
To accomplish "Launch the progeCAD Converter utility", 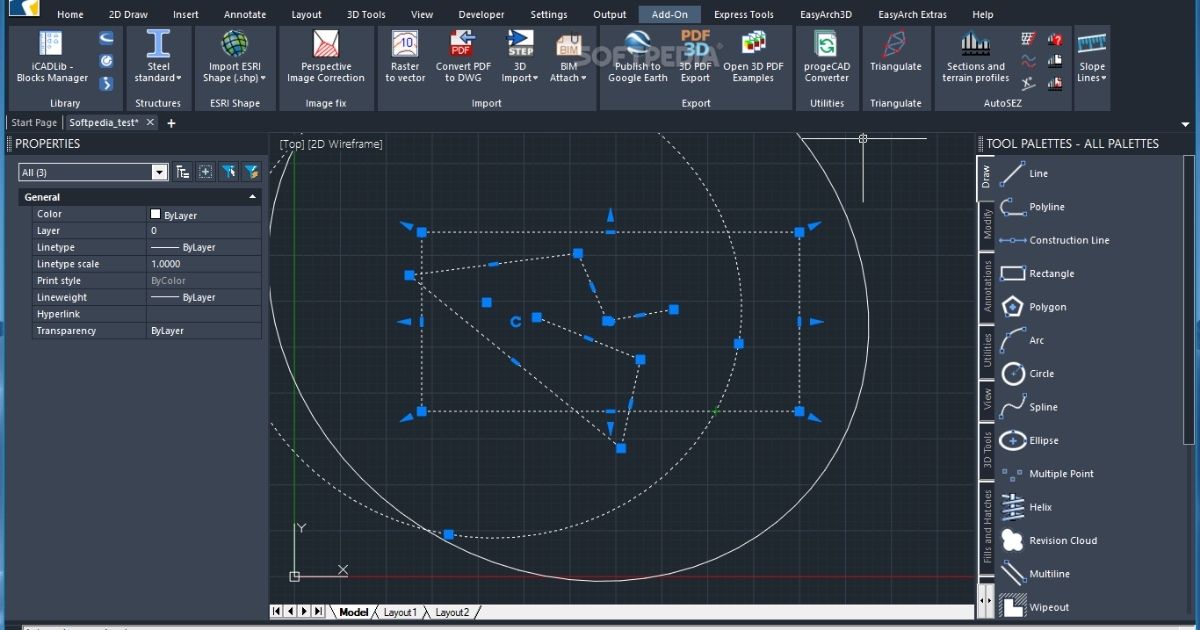I will [826, 58].
